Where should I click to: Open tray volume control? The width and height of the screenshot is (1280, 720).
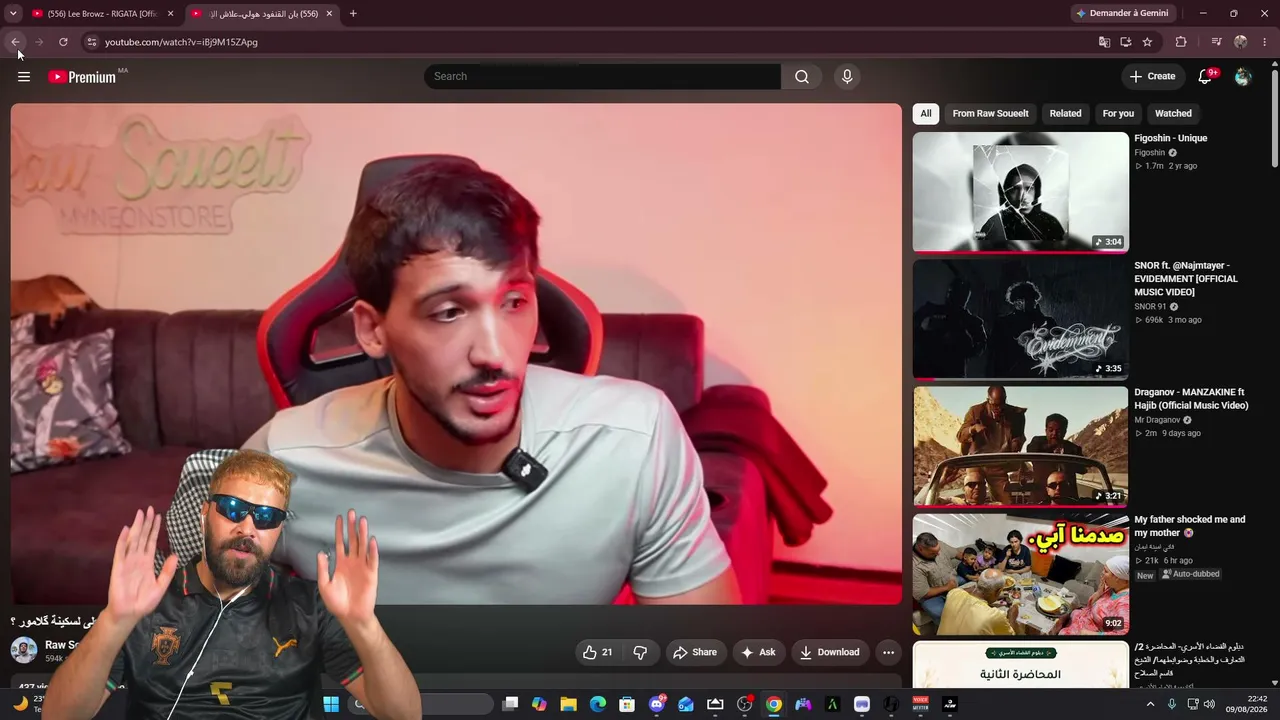1210,704
